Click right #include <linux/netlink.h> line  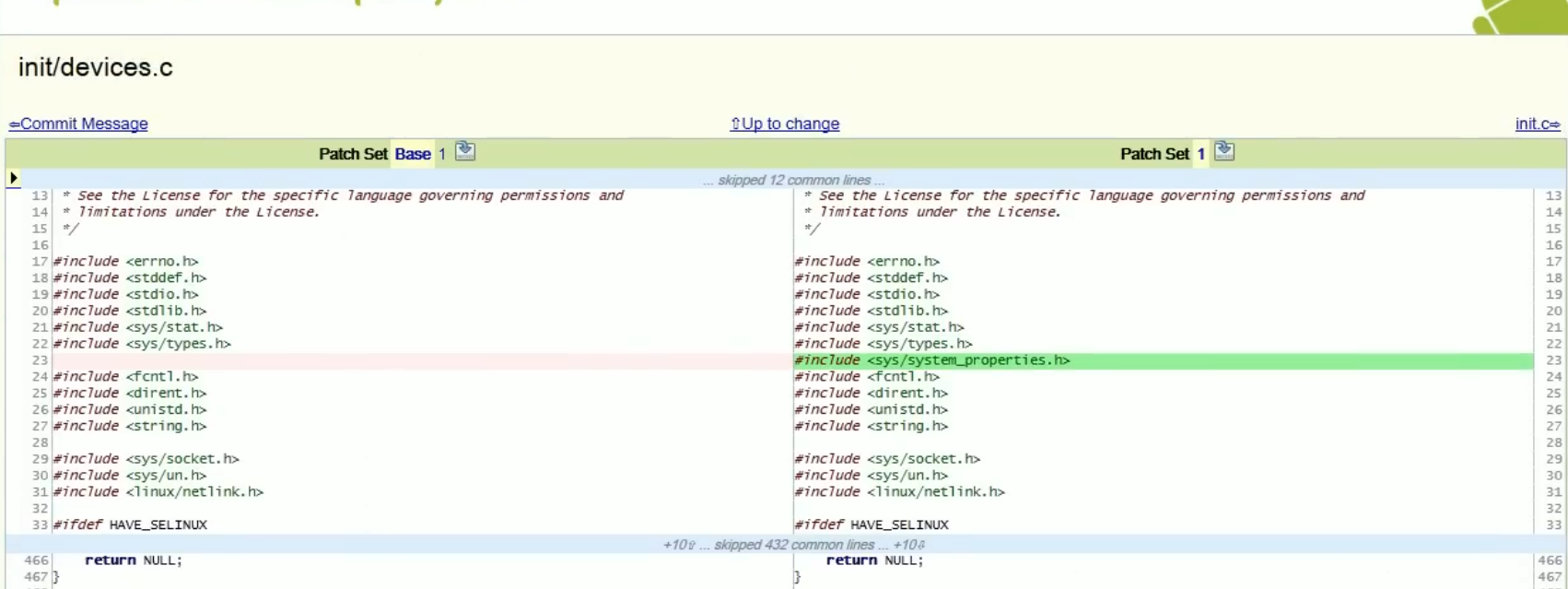900,492
